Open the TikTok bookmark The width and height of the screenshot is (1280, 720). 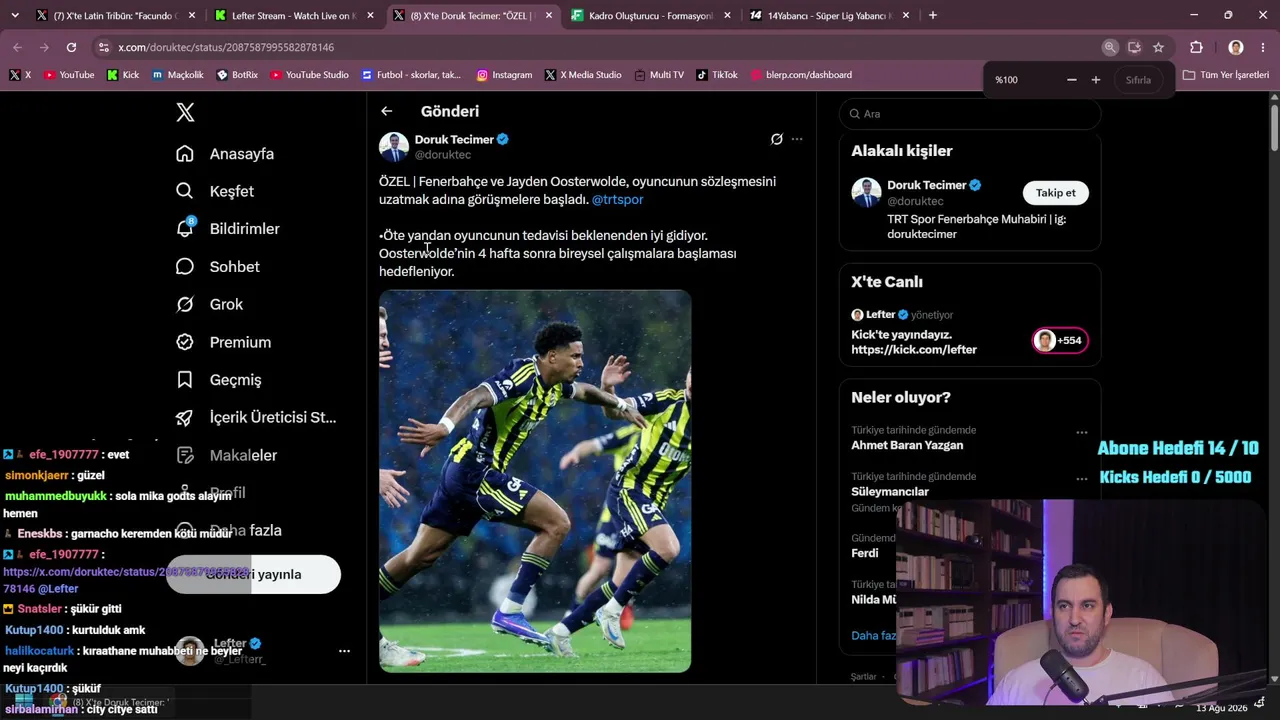pyautogui.click(x=717, y=75)
